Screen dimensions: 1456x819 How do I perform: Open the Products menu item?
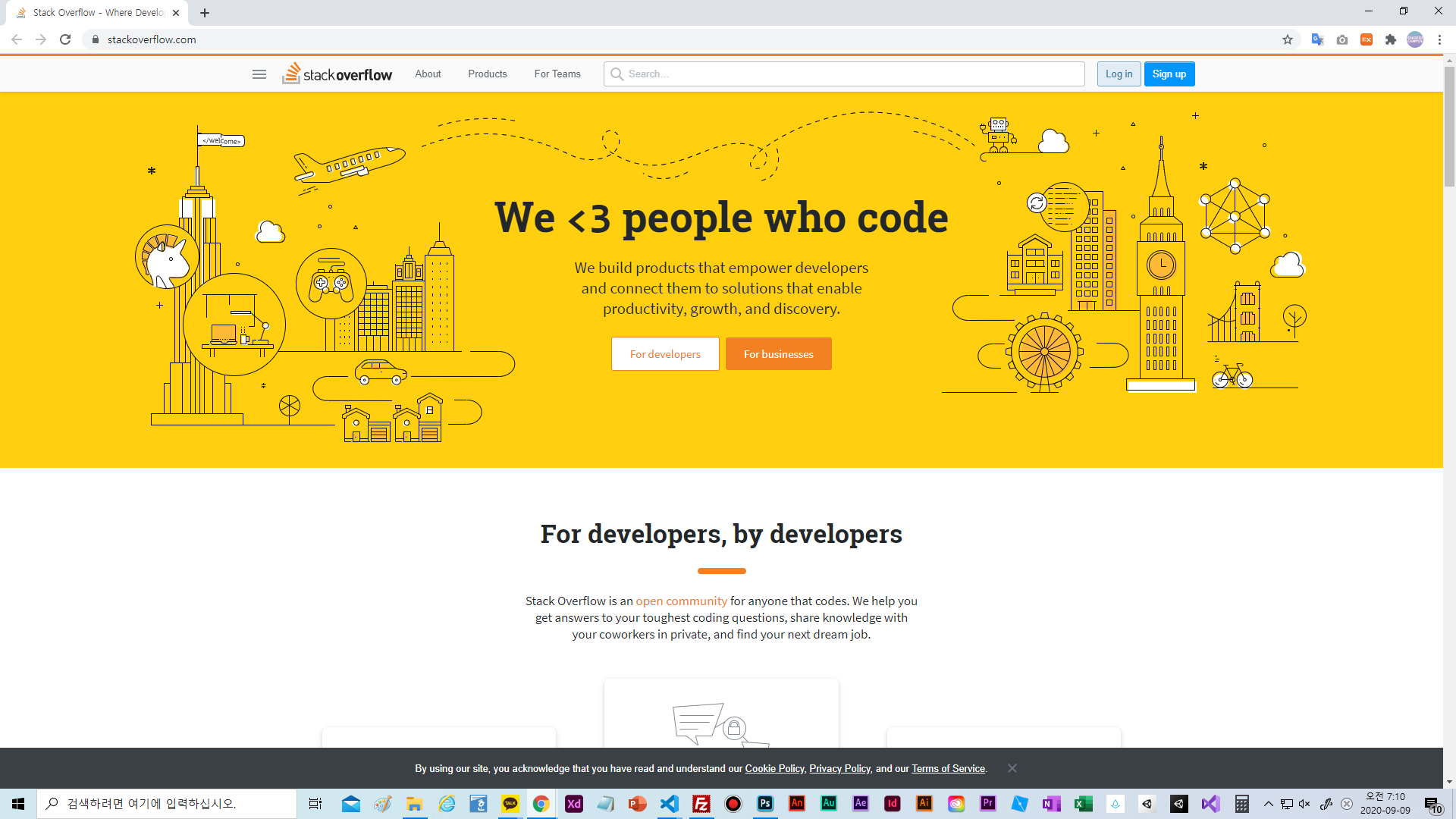(488, 74)
